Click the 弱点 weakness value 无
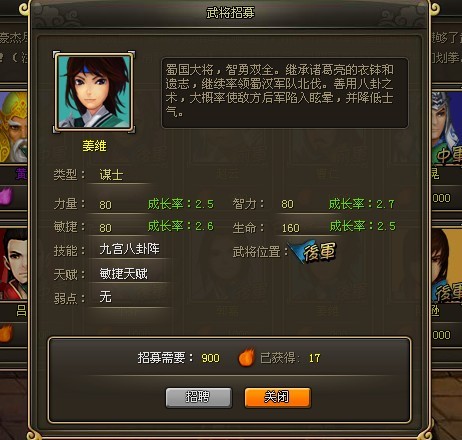Screen dimensions: 462x440 point(105,297)
